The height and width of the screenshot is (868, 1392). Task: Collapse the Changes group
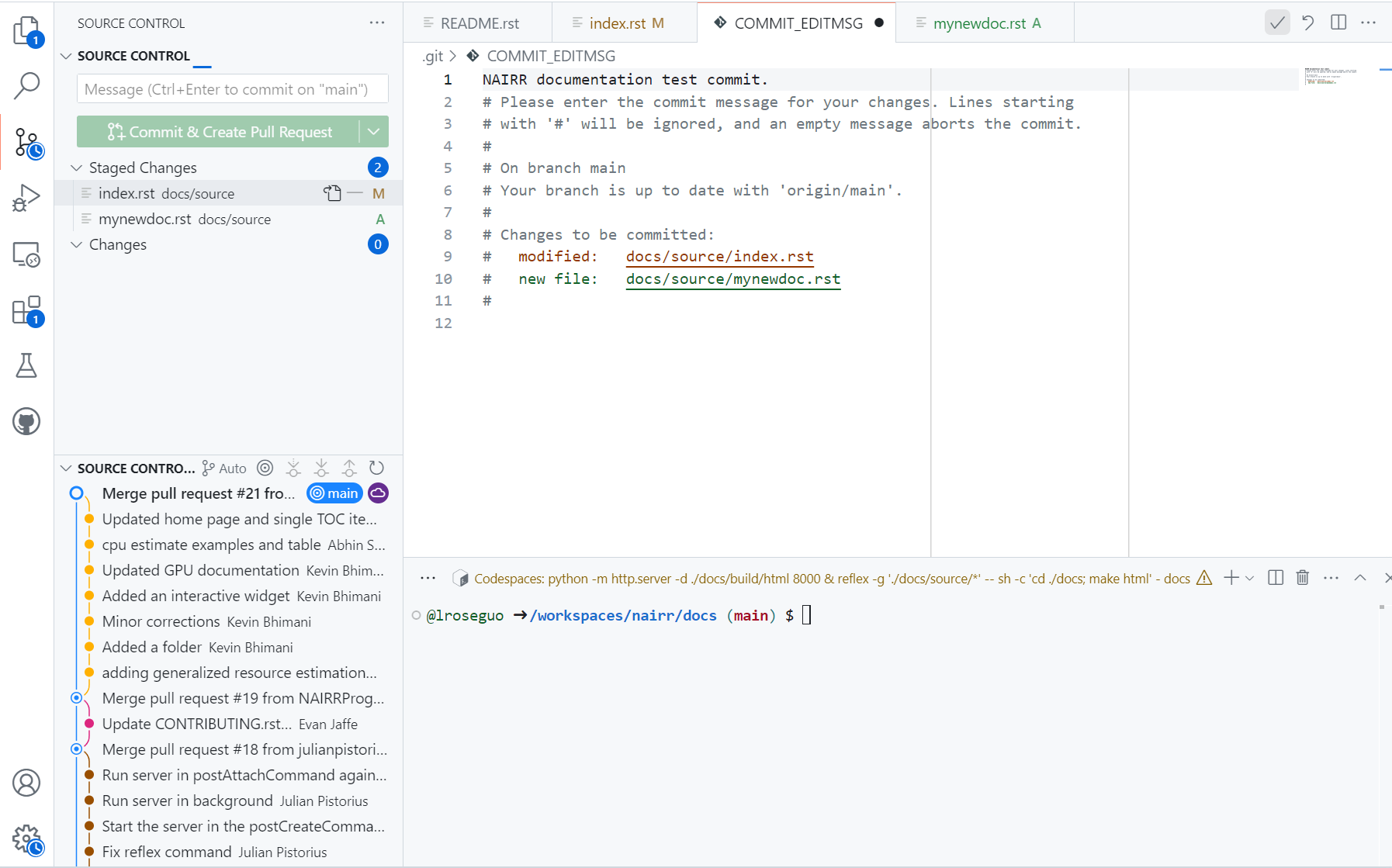pos(76,244)
